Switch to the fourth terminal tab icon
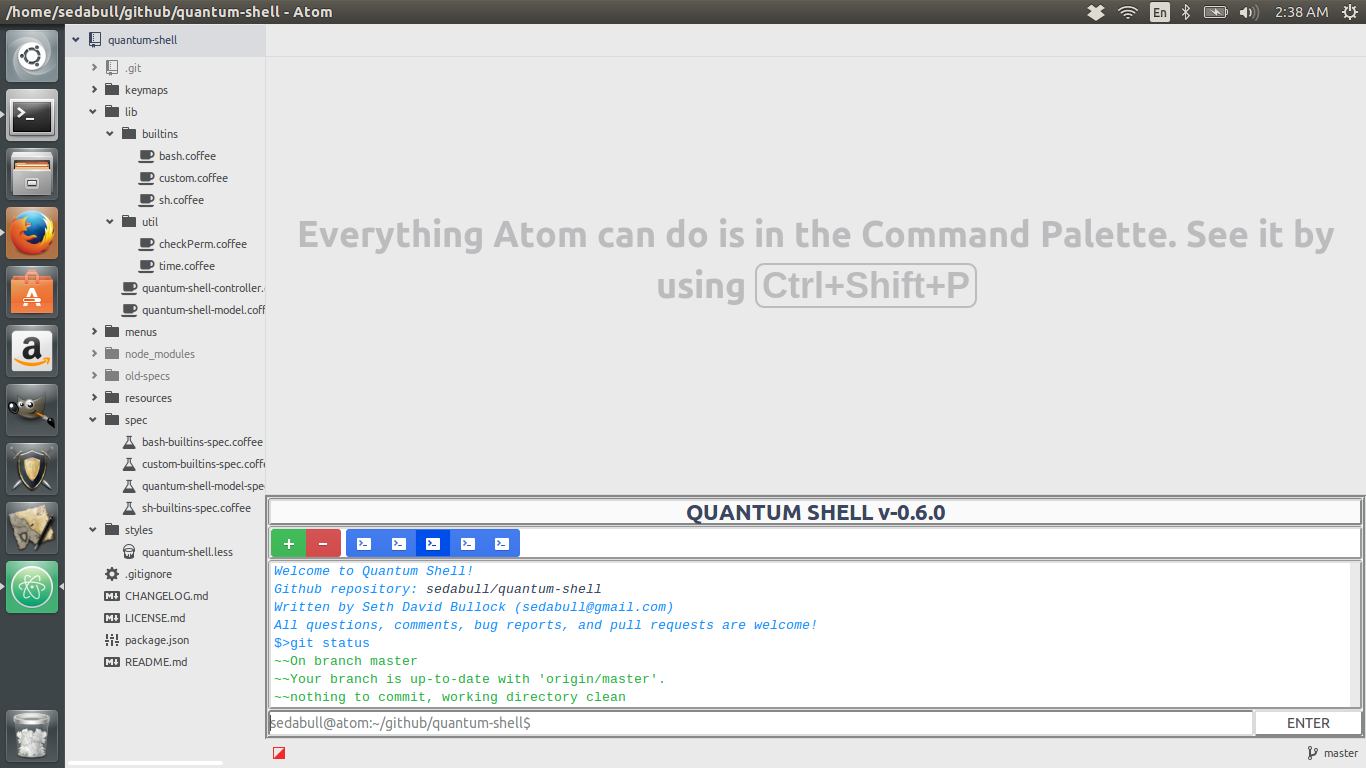 [x=467, y=543]
